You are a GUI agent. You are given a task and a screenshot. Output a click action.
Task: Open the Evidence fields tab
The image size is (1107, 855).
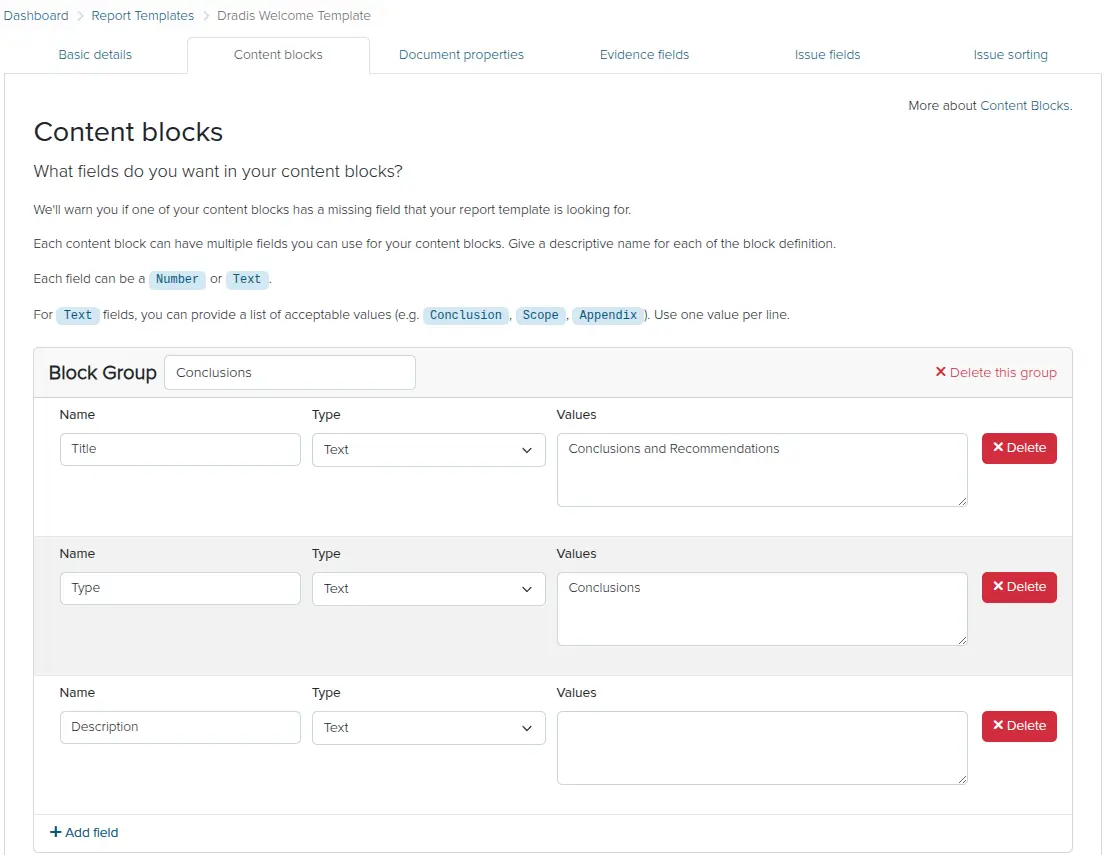(x=644, y=54)
